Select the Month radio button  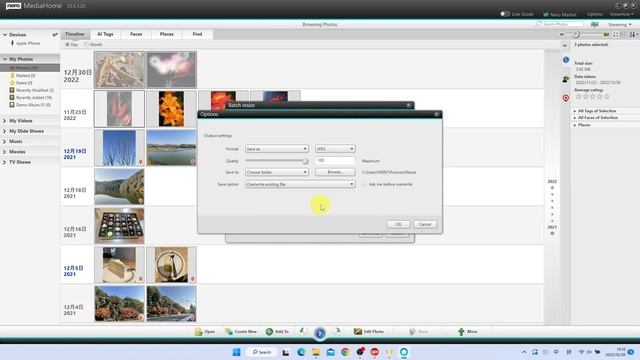86,44
